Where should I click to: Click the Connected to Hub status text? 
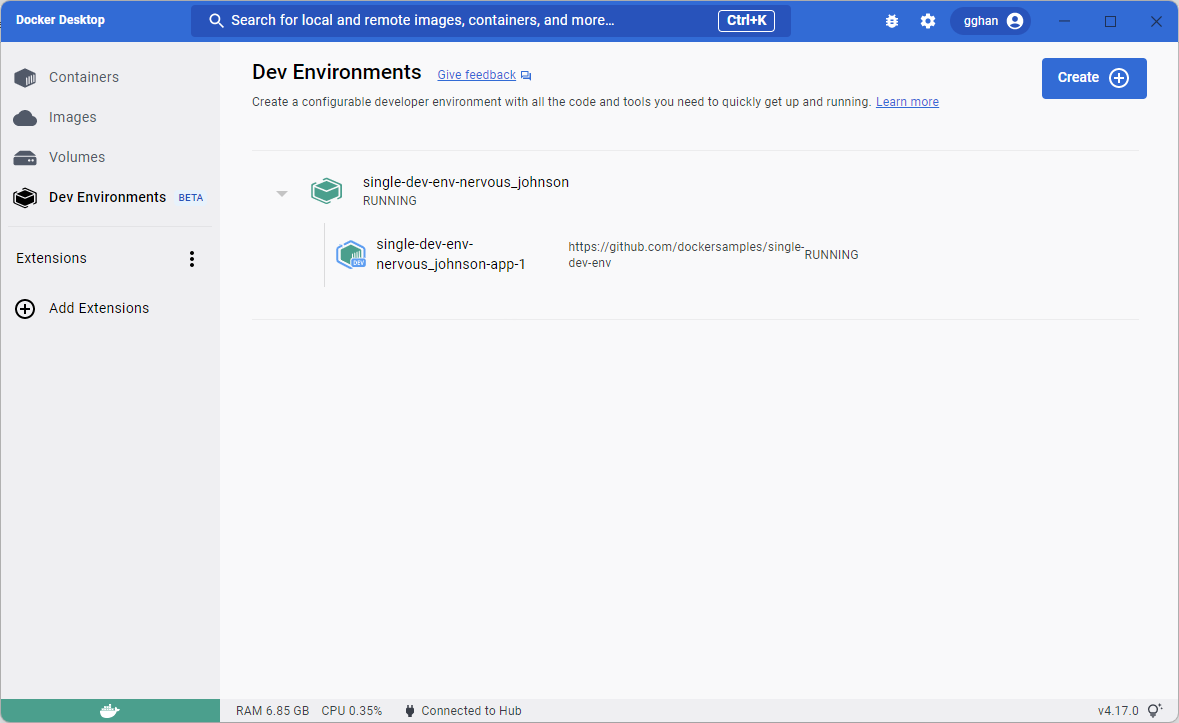471,710
